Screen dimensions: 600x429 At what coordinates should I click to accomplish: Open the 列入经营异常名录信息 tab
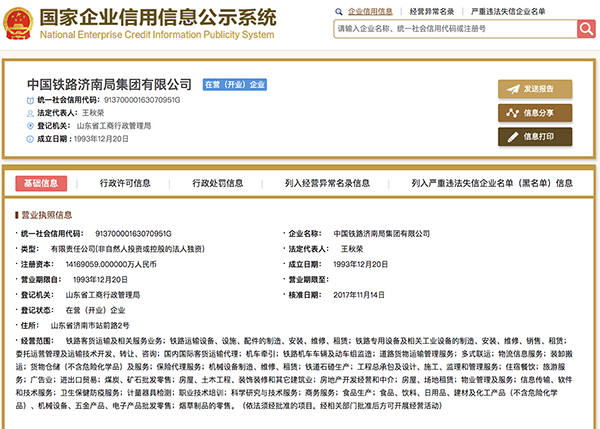pyautogui.click(x=327, y=183)
